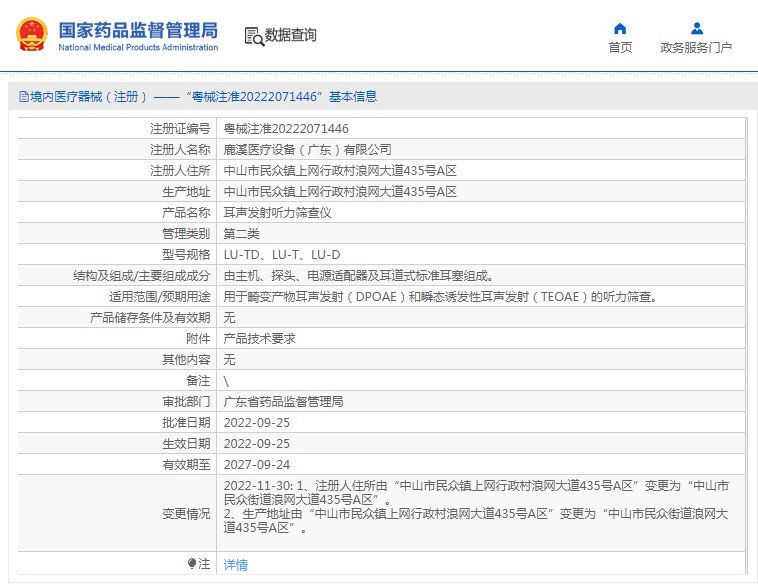Click the 产品技术要求 attachment value
The image size is (758, 587).
pyautogui.click(x=259, y=338)
